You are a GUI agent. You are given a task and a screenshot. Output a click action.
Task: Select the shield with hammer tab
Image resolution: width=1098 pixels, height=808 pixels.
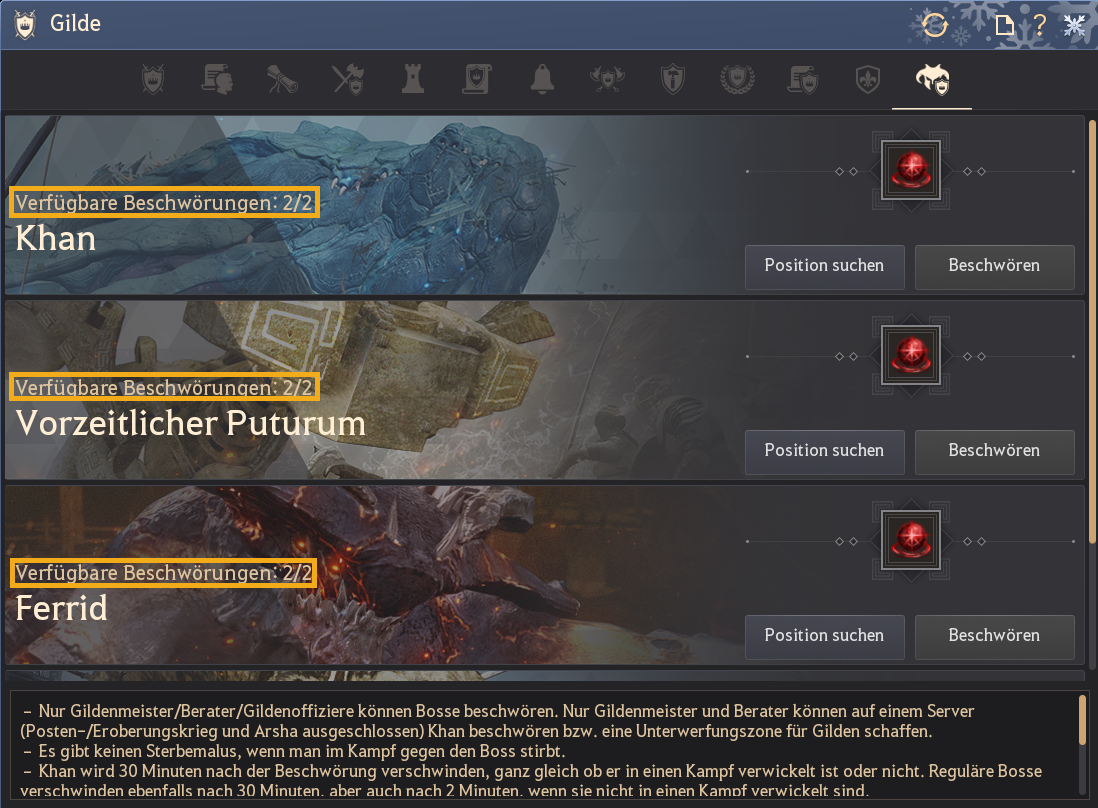tap(672, 79)
